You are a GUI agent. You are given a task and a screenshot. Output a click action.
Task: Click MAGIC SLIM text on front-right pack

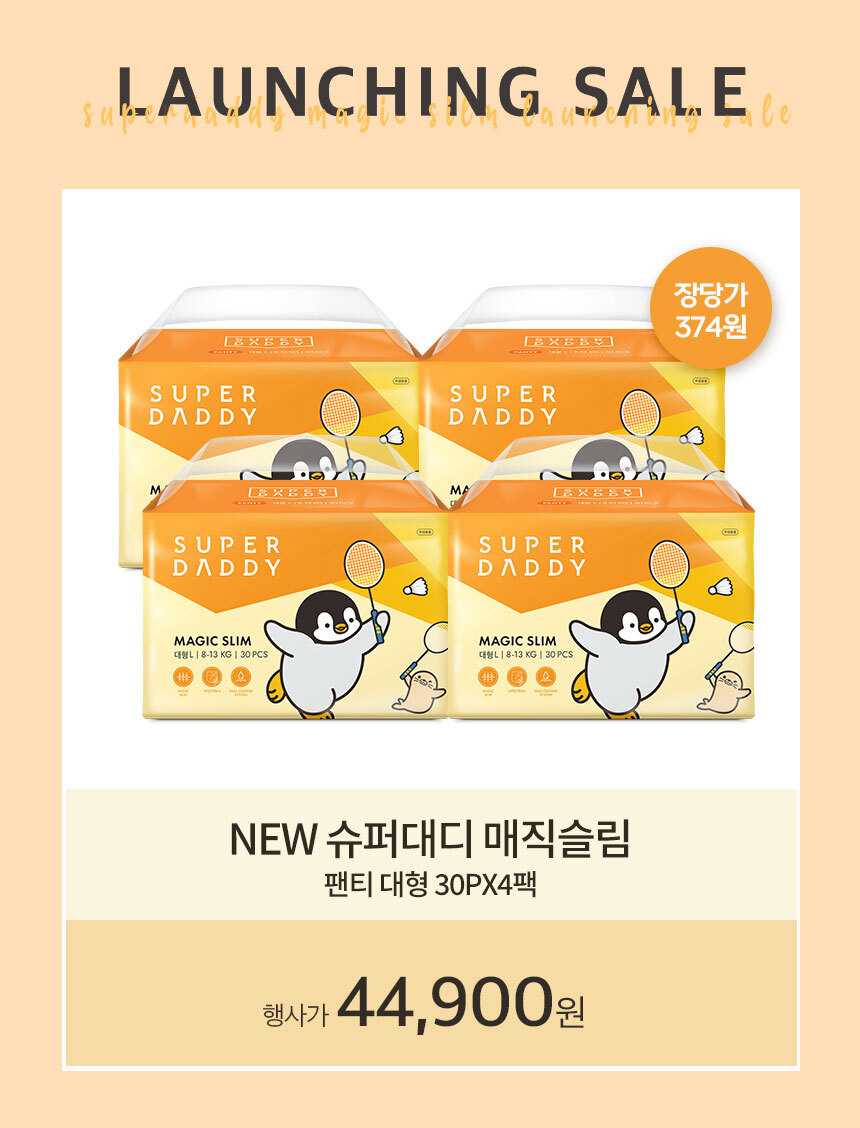click(517, 640)
